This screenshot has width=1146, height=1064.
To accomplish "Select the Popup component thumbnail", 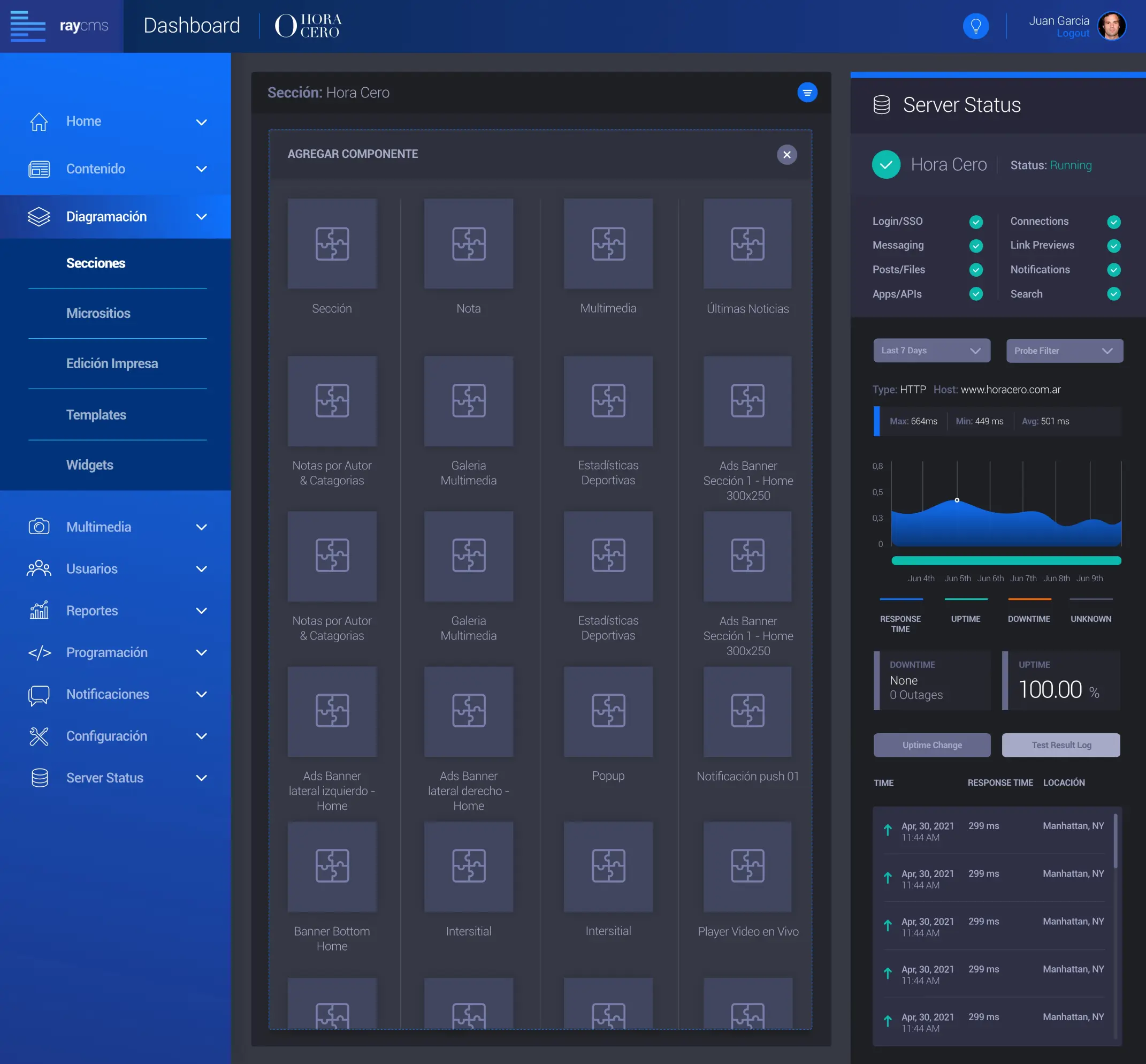I will tap(608, 712).
